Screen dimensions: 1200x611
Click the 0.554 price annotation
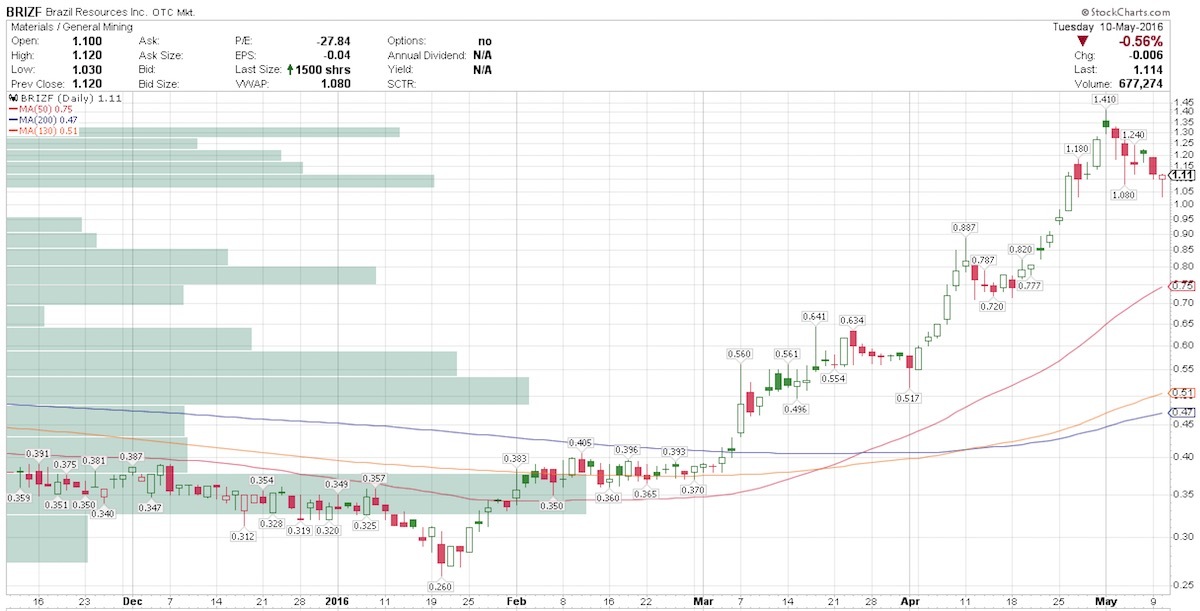(833, 379)
